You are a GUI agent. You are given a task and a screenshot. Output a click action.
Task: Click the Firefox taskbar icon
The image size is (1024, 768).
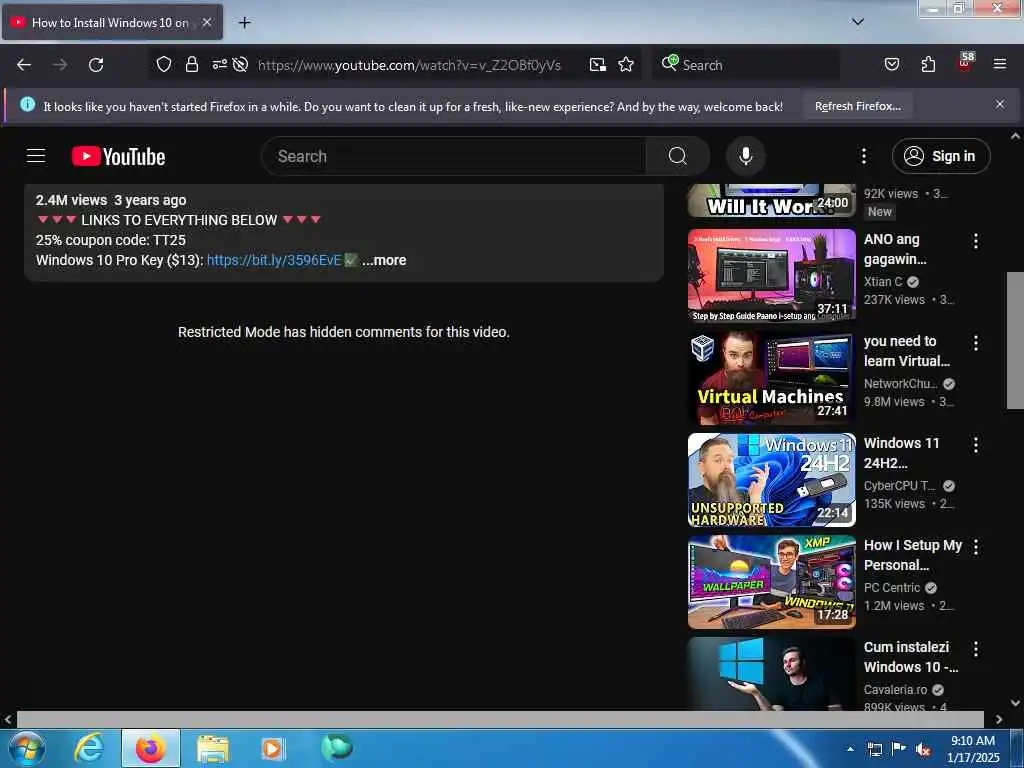(150, 748)
